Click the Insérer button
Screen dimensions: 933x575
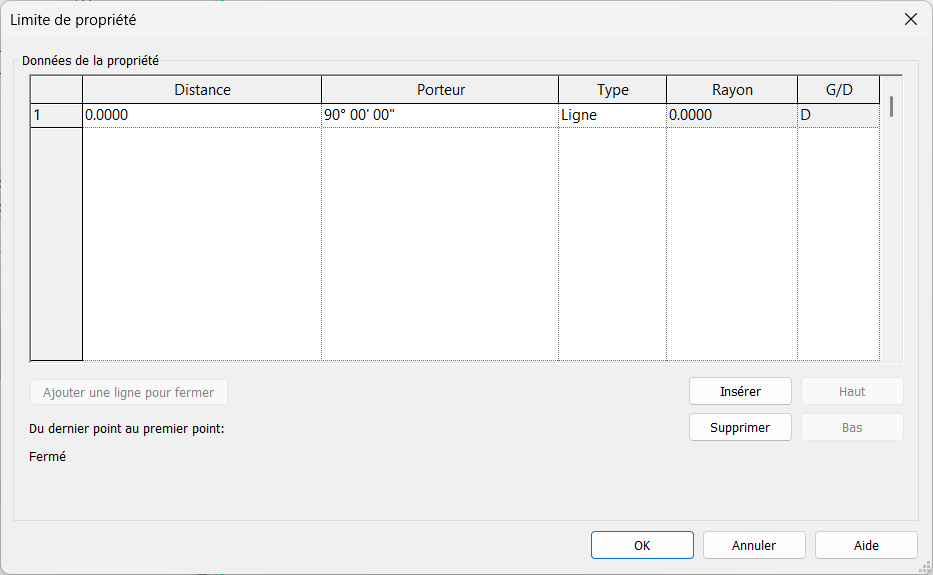740,391
